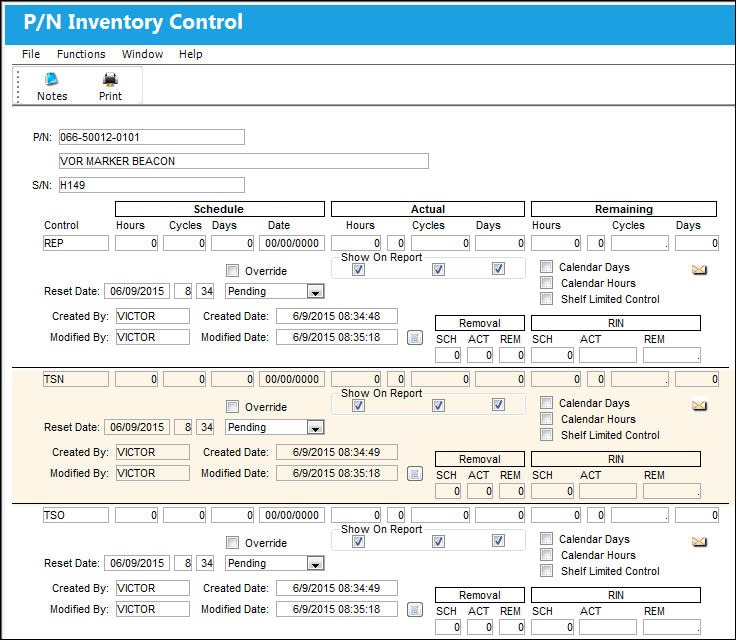Screen dimensions: 736x640
Task: Open the File menu
Action: tap(31, 54)
